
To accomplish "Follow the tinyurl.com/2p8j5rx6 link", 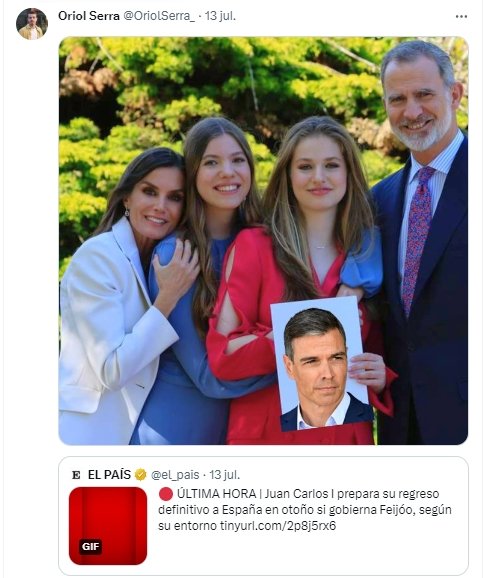I will coord(278,526).
